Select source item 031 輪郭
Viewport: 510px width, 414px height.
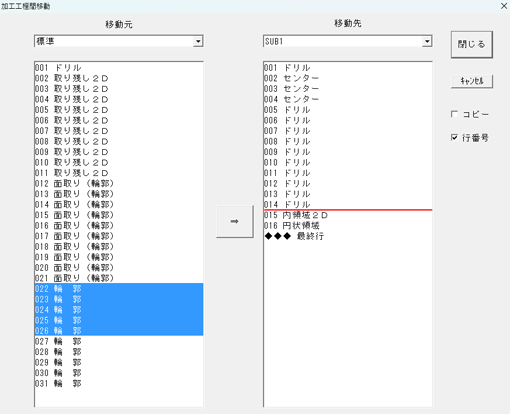tap(119, 384)
